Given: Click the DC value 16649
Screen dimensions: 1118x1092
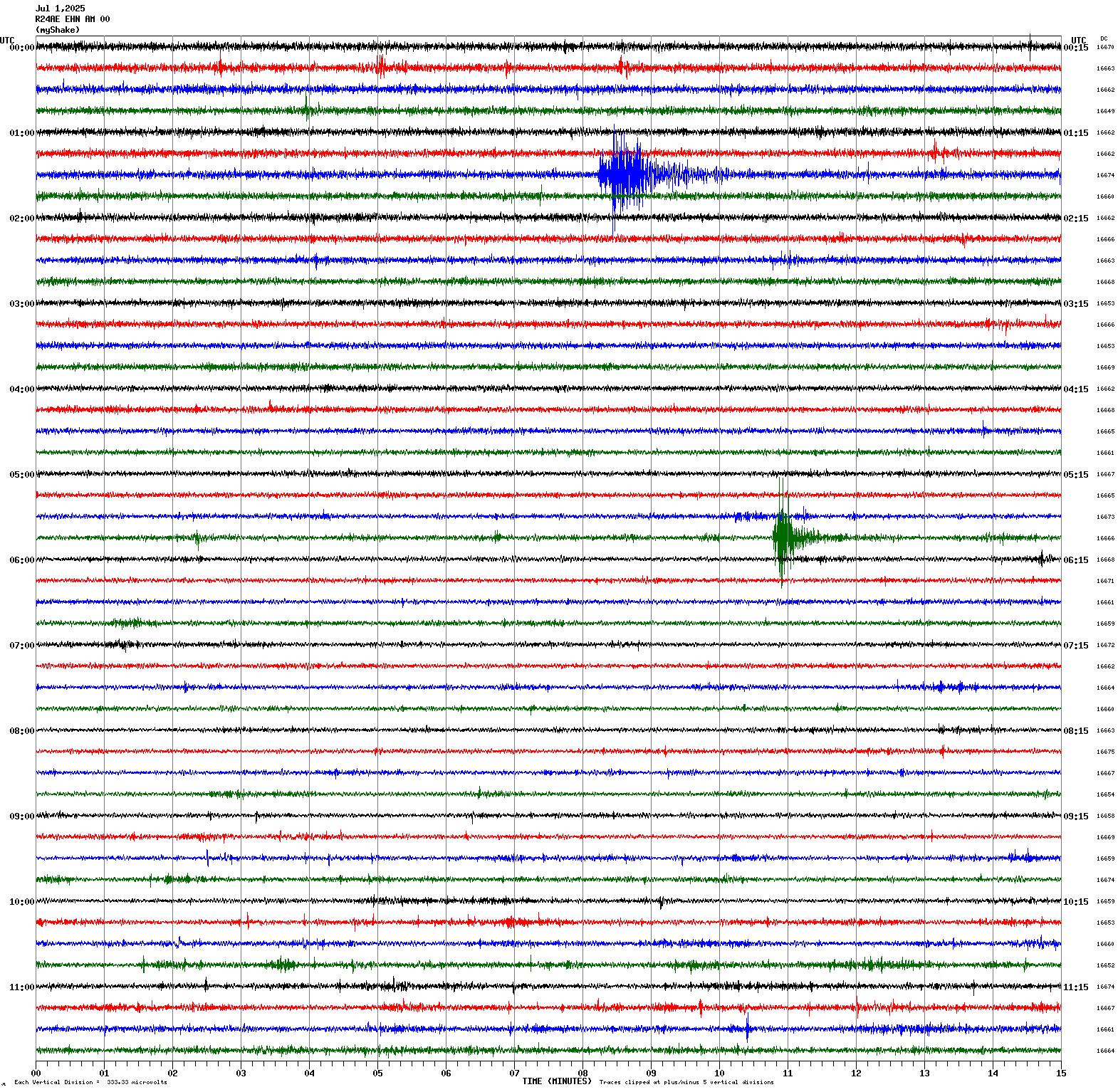Looking at the screenshot, I should pyautogui.click(x=1105, y=111).
